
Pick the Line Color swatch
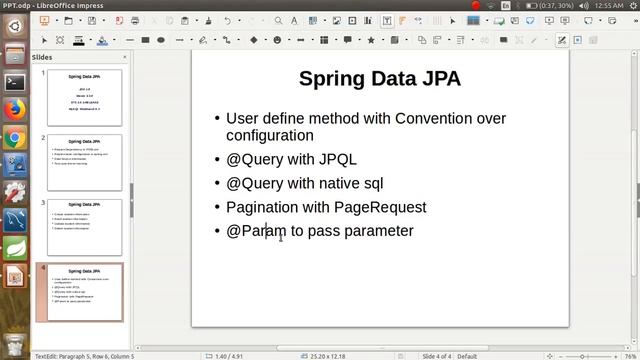point(78,40)
